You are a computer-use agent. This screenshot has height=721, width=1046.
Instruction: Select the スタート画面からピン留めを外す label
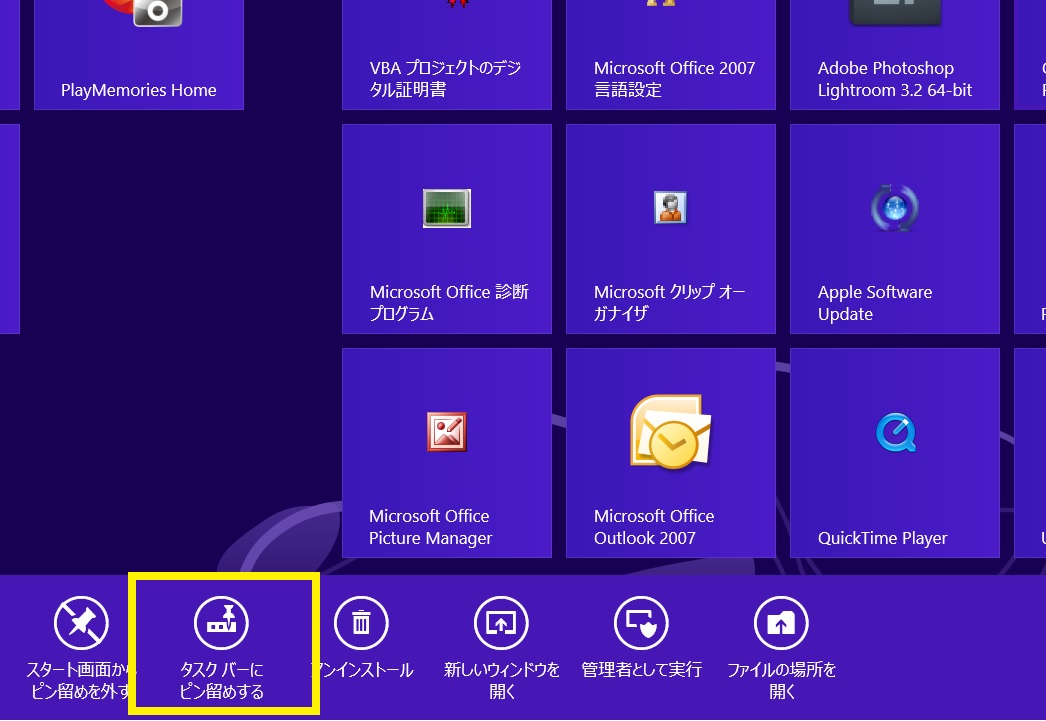[x=80, y=680]
